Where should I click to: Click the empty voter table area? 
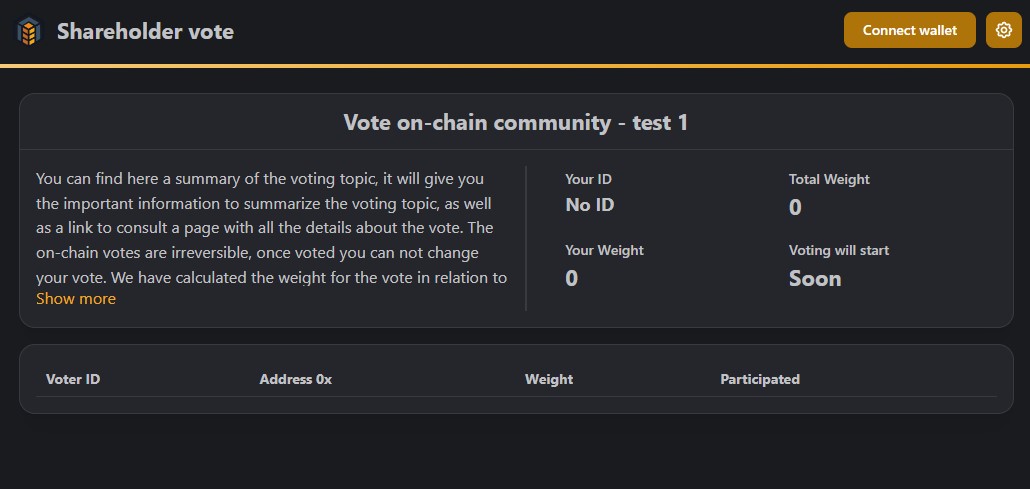tap(516, 404)
